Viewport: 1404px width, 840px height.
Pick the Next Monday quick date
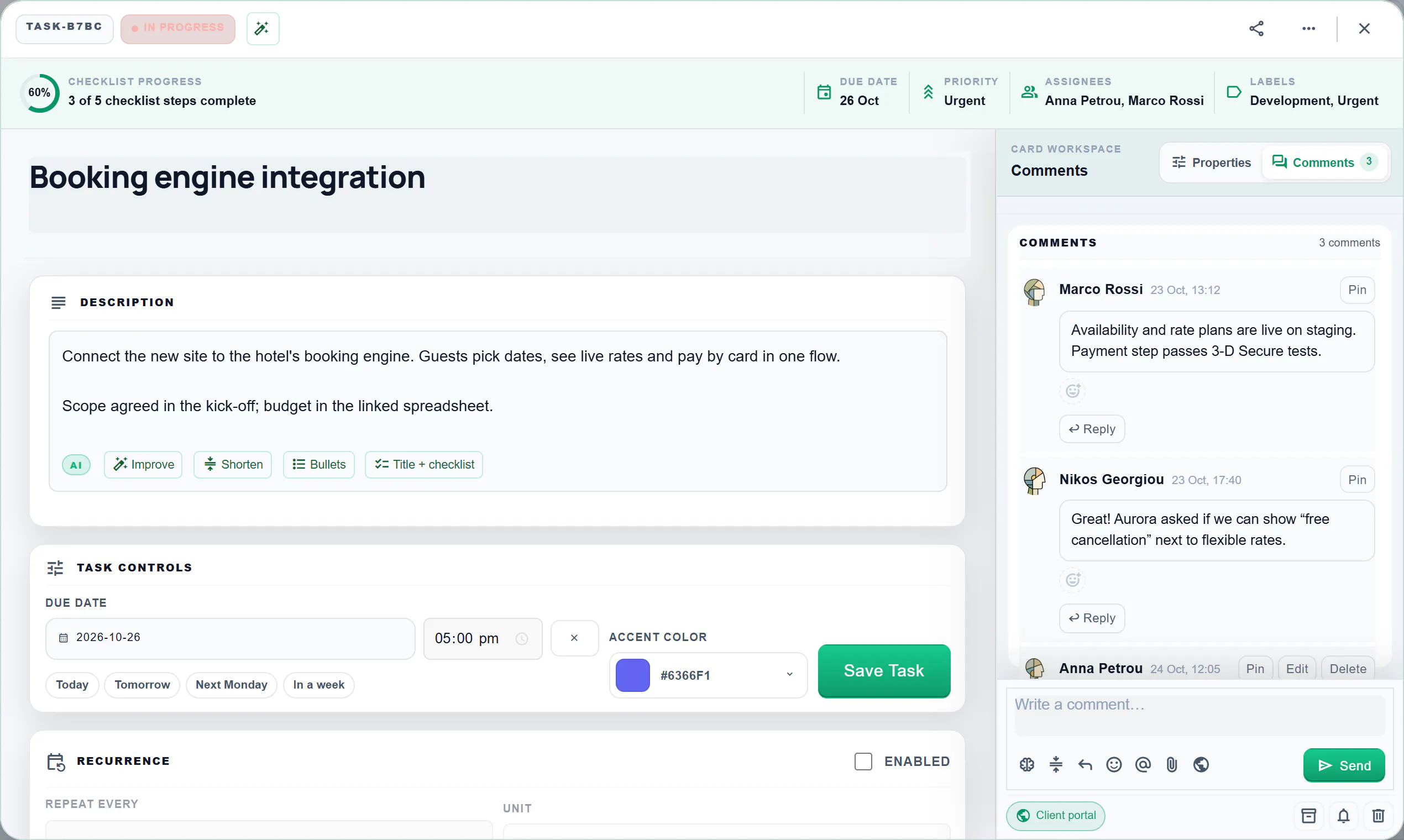[x=232, y=685]
